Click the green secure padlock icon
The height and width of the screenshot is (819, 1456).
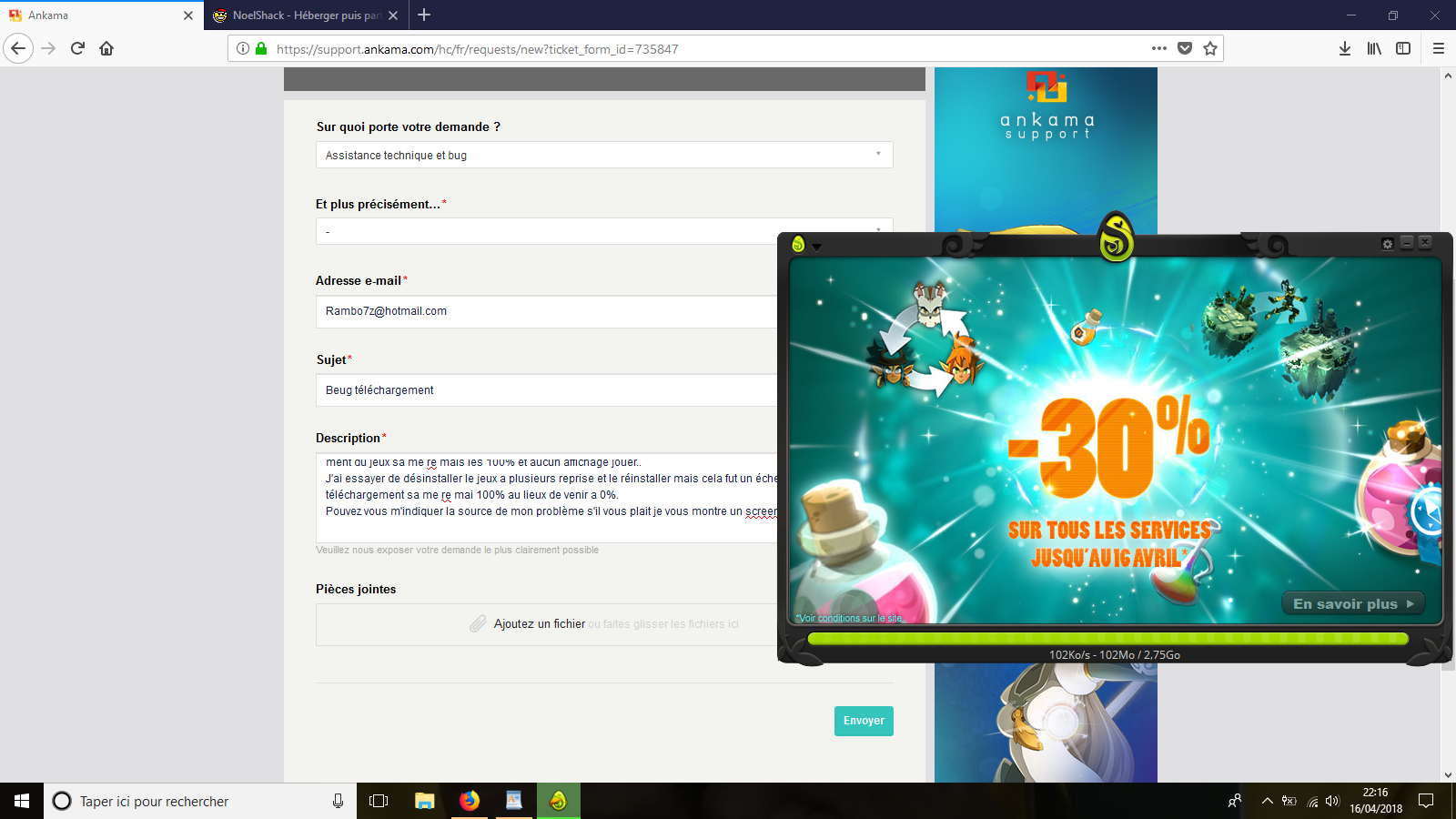[x=261, y=48]
